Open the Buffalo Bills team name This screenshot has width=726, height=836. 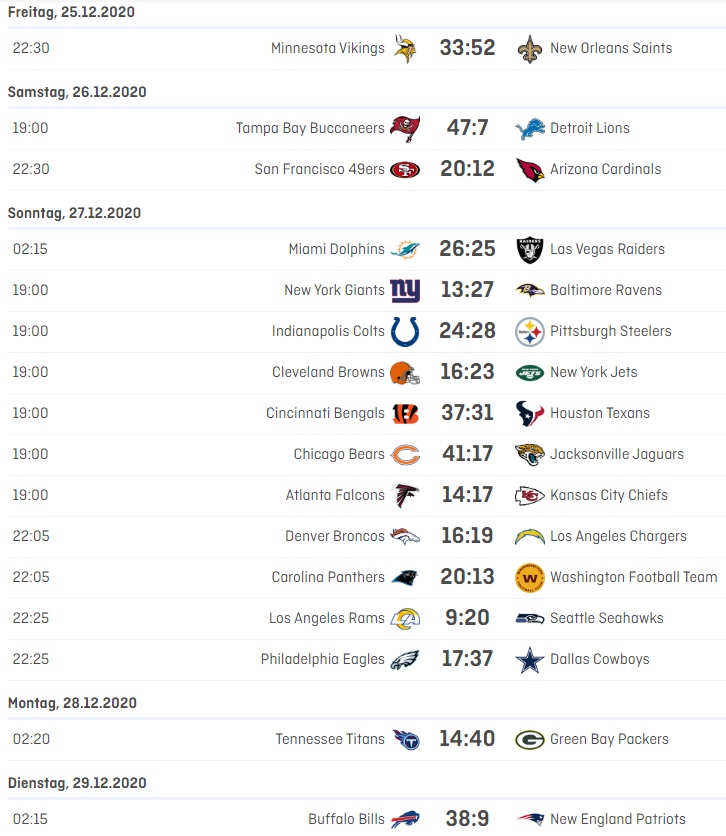click(346, 819)
